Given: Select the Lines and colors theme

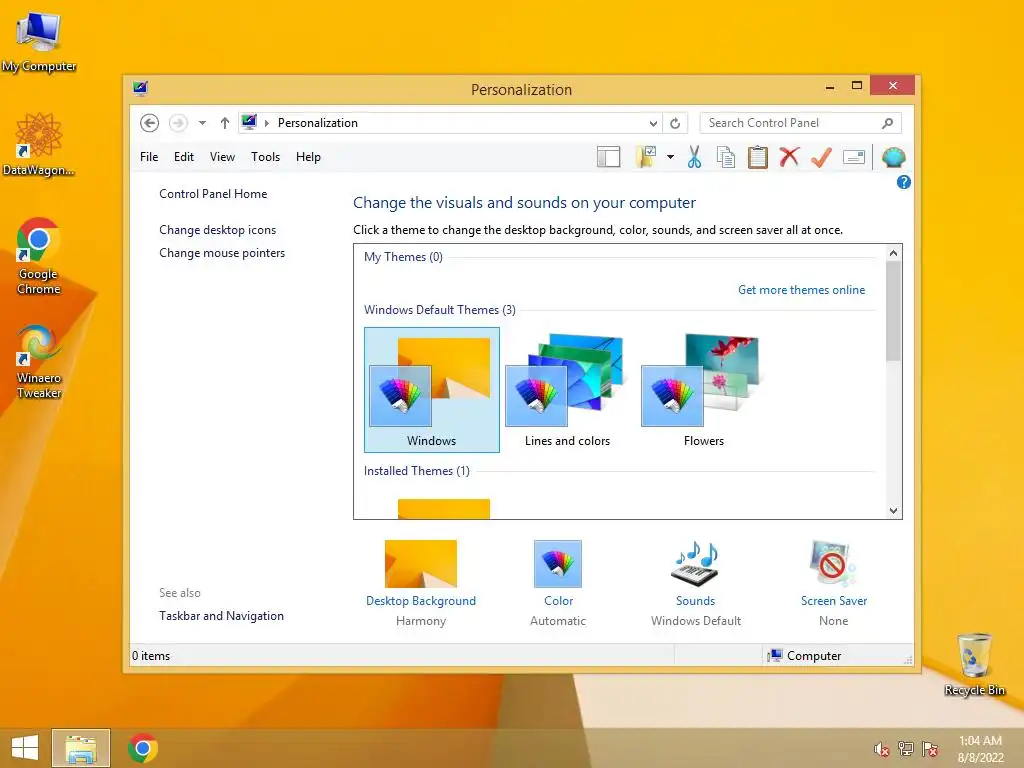Looking at the screenshot, I should (568, 390).
